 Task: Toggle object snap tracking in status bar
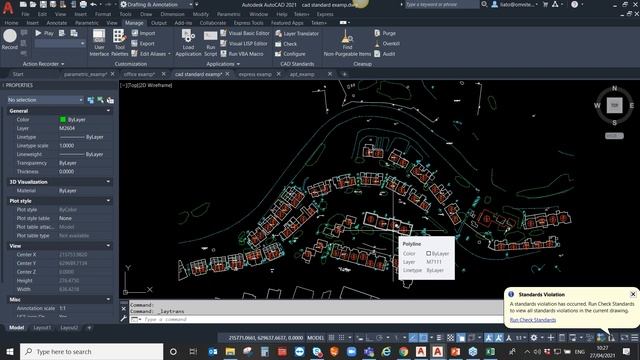point(413,338)
